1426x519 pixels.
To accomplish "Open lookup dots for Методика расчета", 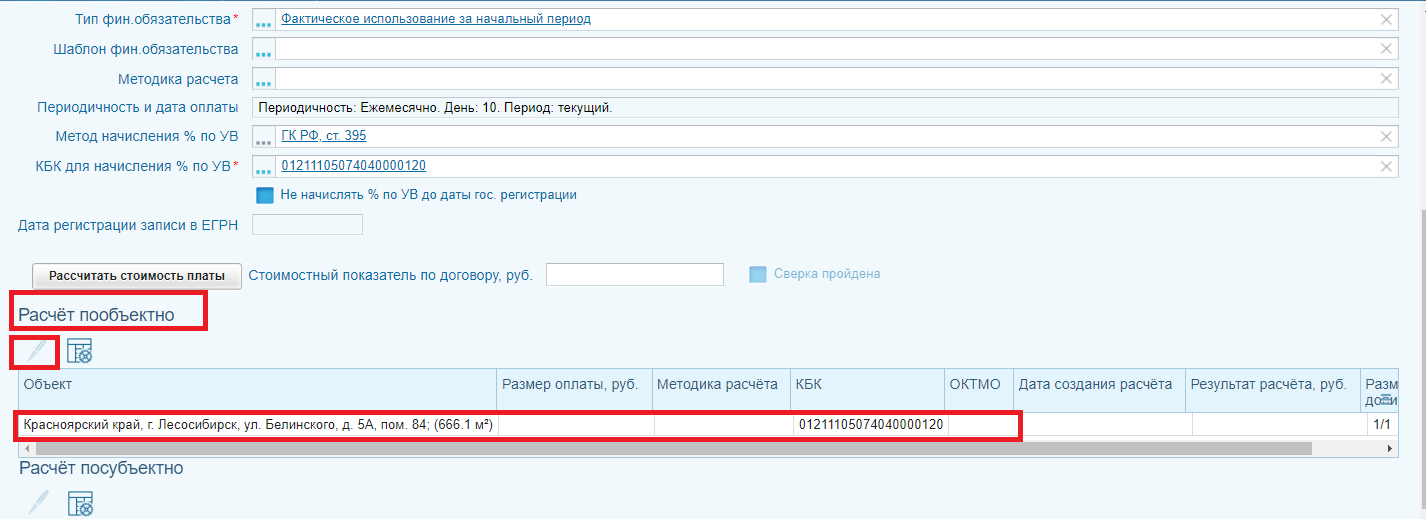I will click(263, 80).
